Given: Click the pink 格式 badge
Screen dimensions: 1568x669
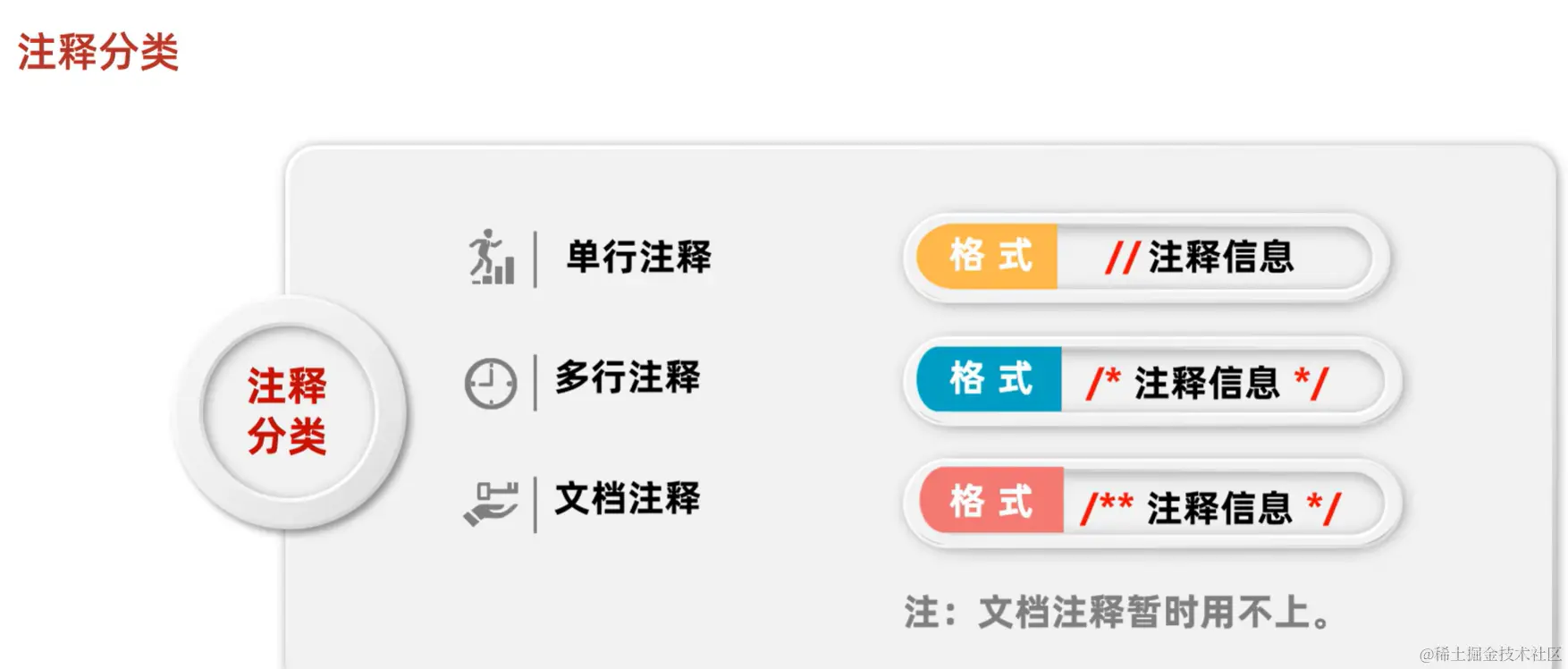Looking at the screenshot, I should 991,501.
